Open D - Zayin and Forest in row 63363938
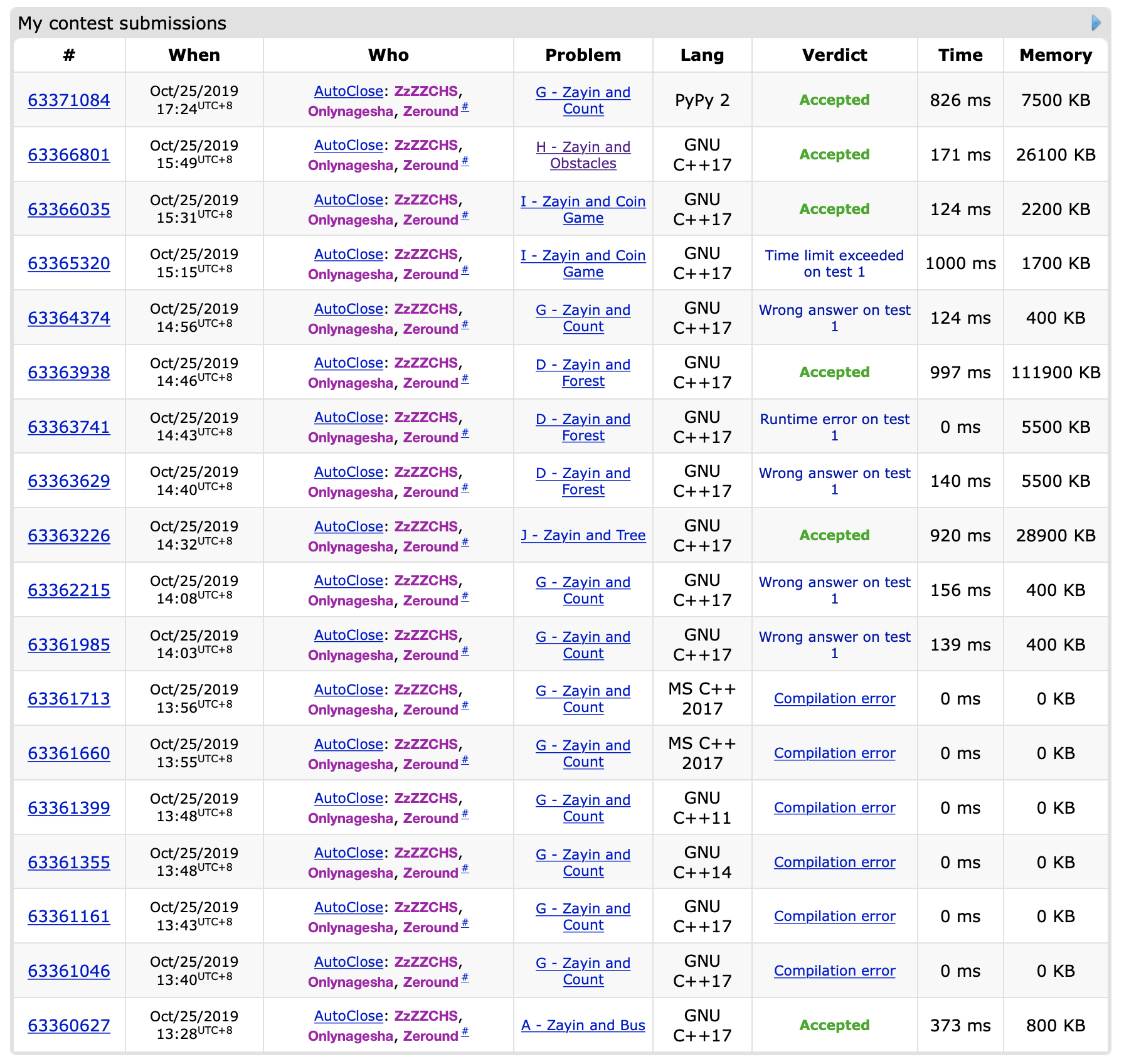 point(583,373)
